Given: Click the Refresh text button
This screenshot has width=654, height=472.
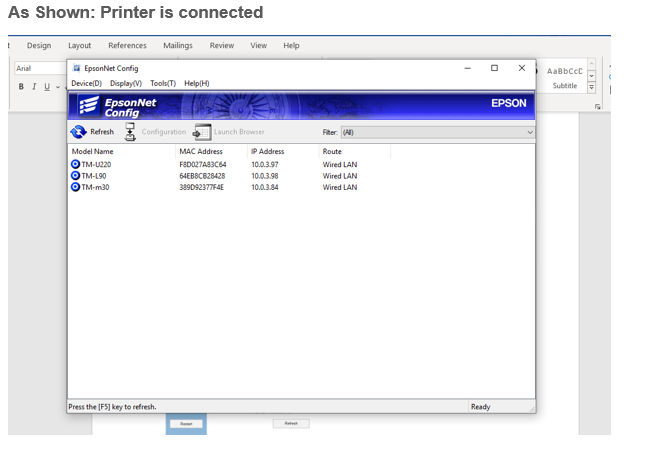Looking at the screenshot, I should tap(102, 132).
